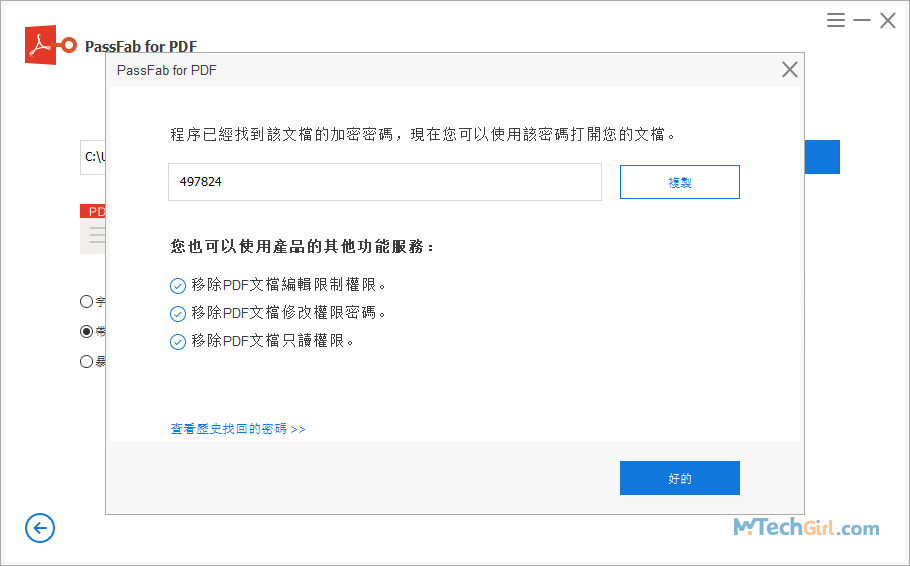Close the PassFab for PDF password dialog

789,70
